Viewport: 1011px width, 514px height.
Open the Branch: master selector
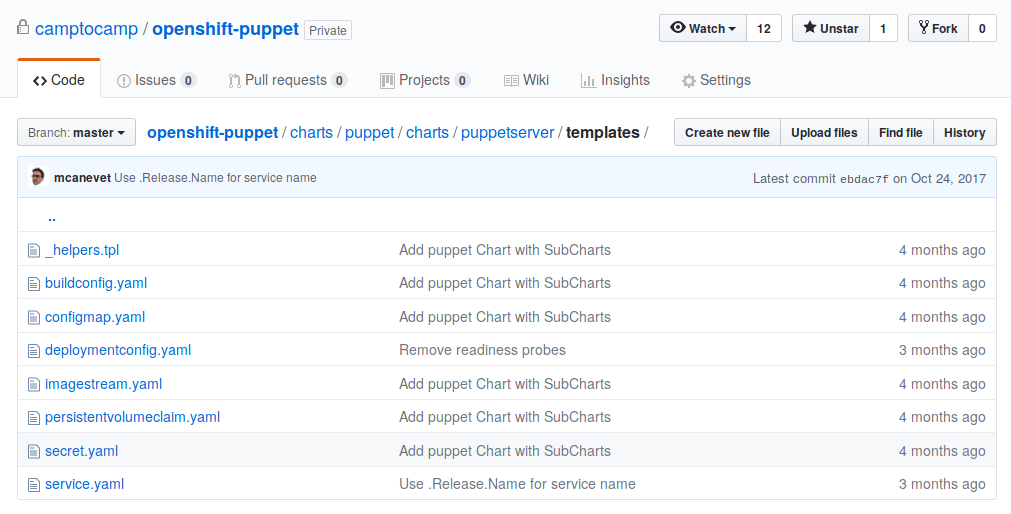(76, 132)
